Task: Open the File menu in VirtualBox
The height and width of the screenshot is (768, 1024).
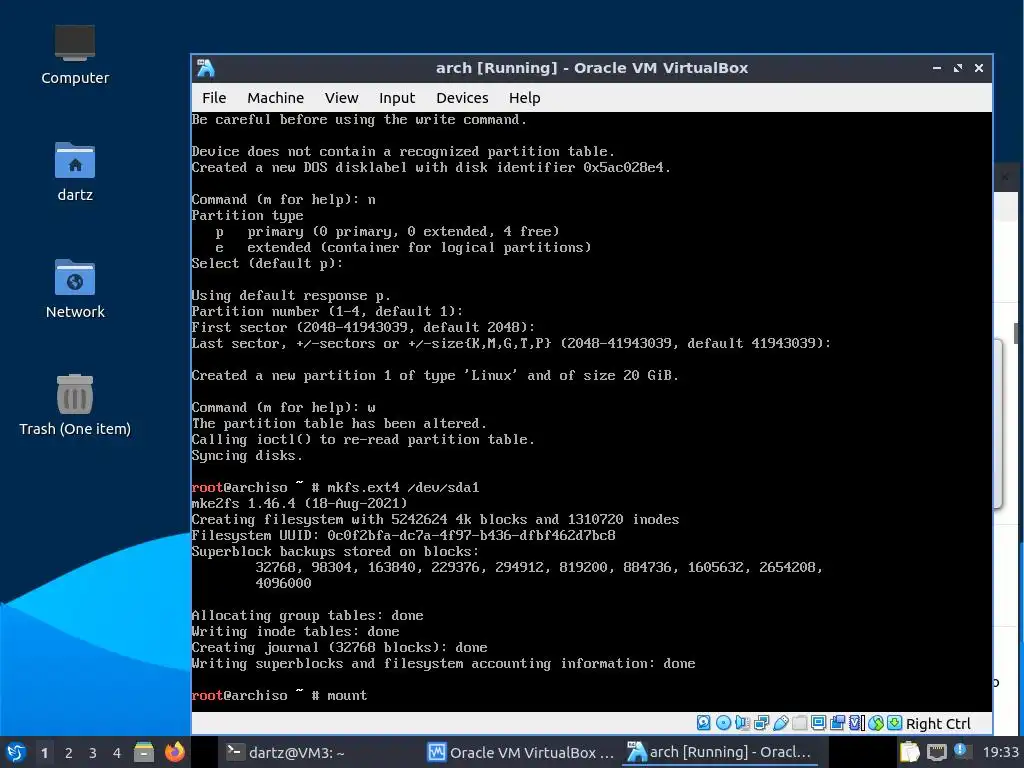Action: (214, 98)
